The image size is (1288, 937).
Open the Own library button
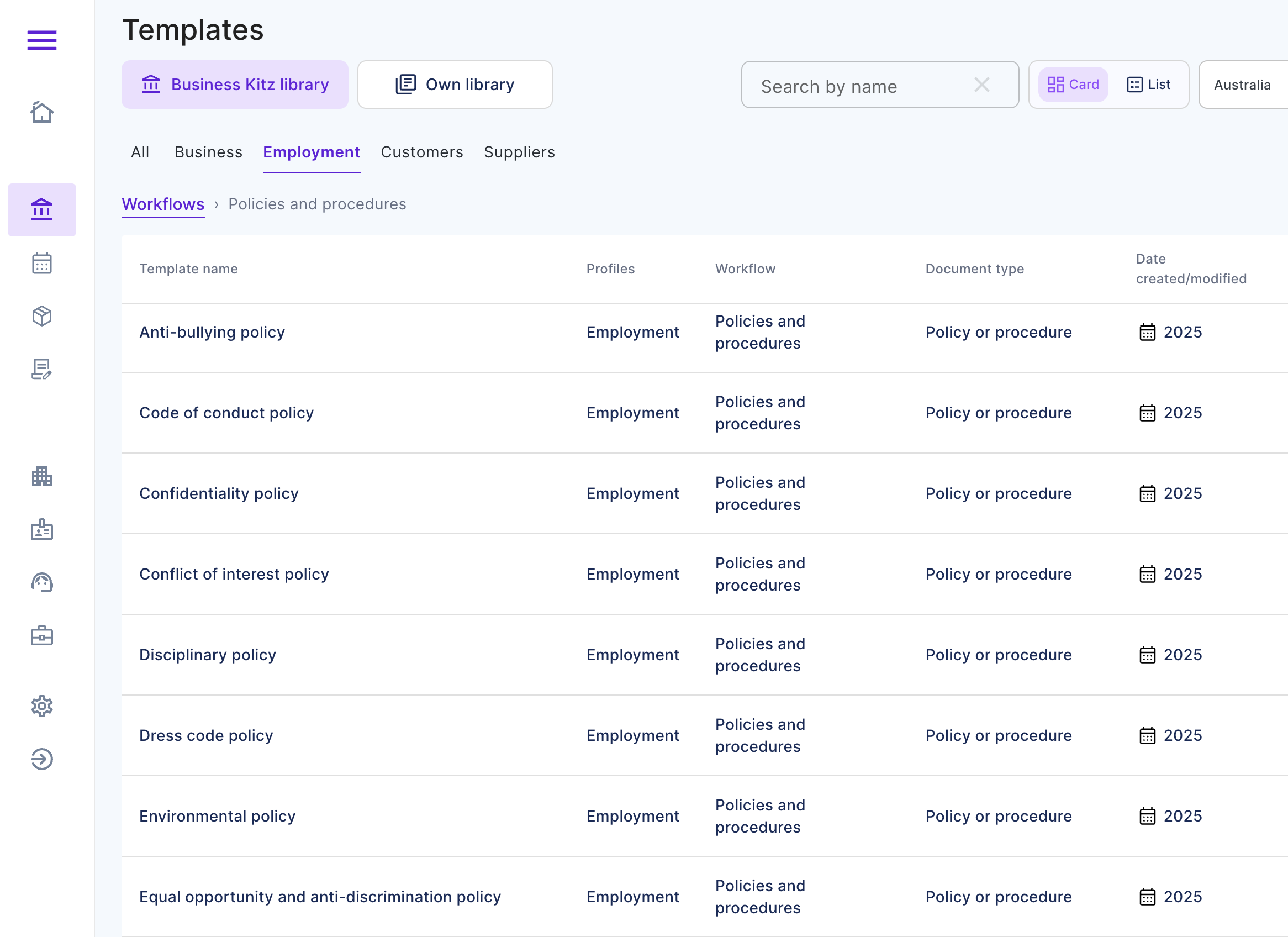[455, 85]
